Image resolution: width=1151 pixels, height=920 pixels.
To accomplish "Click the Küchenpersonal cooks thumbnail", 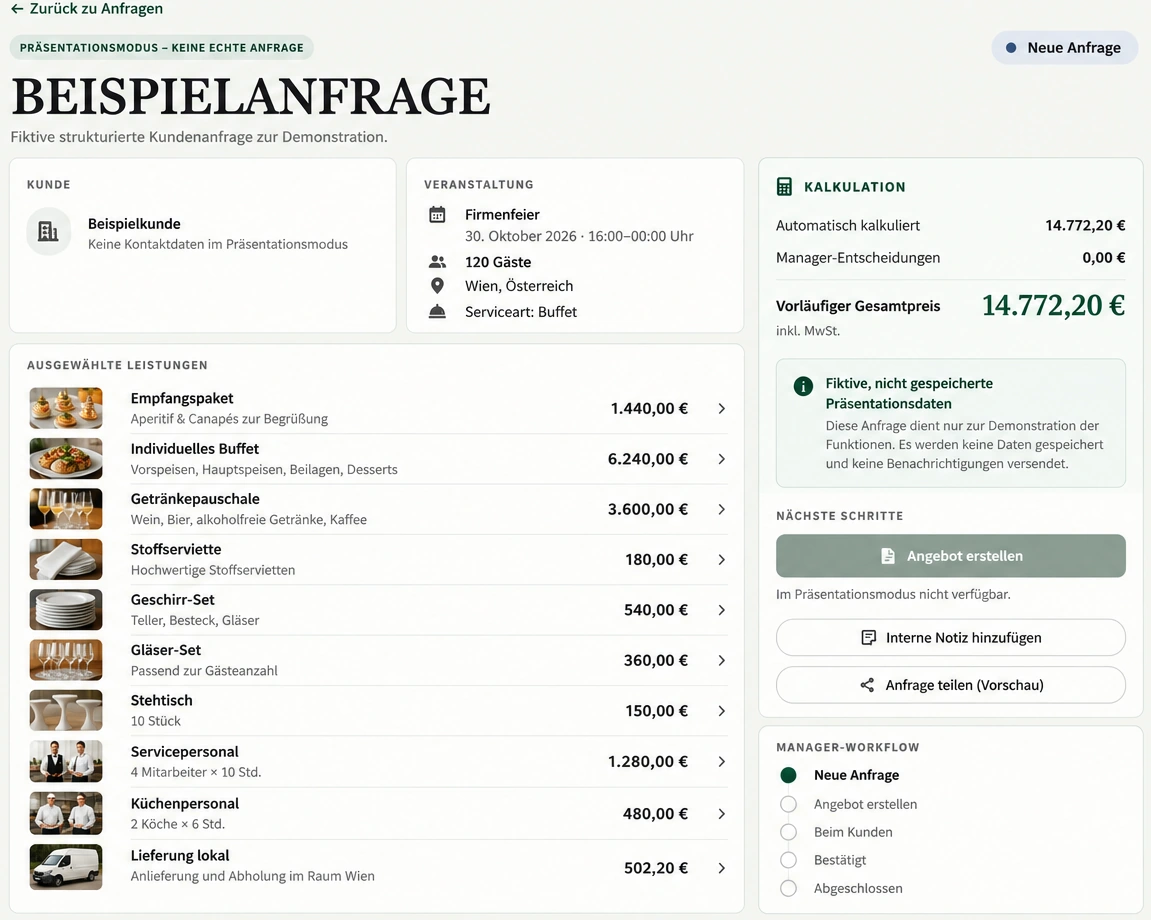I will (x=66, y=814).
